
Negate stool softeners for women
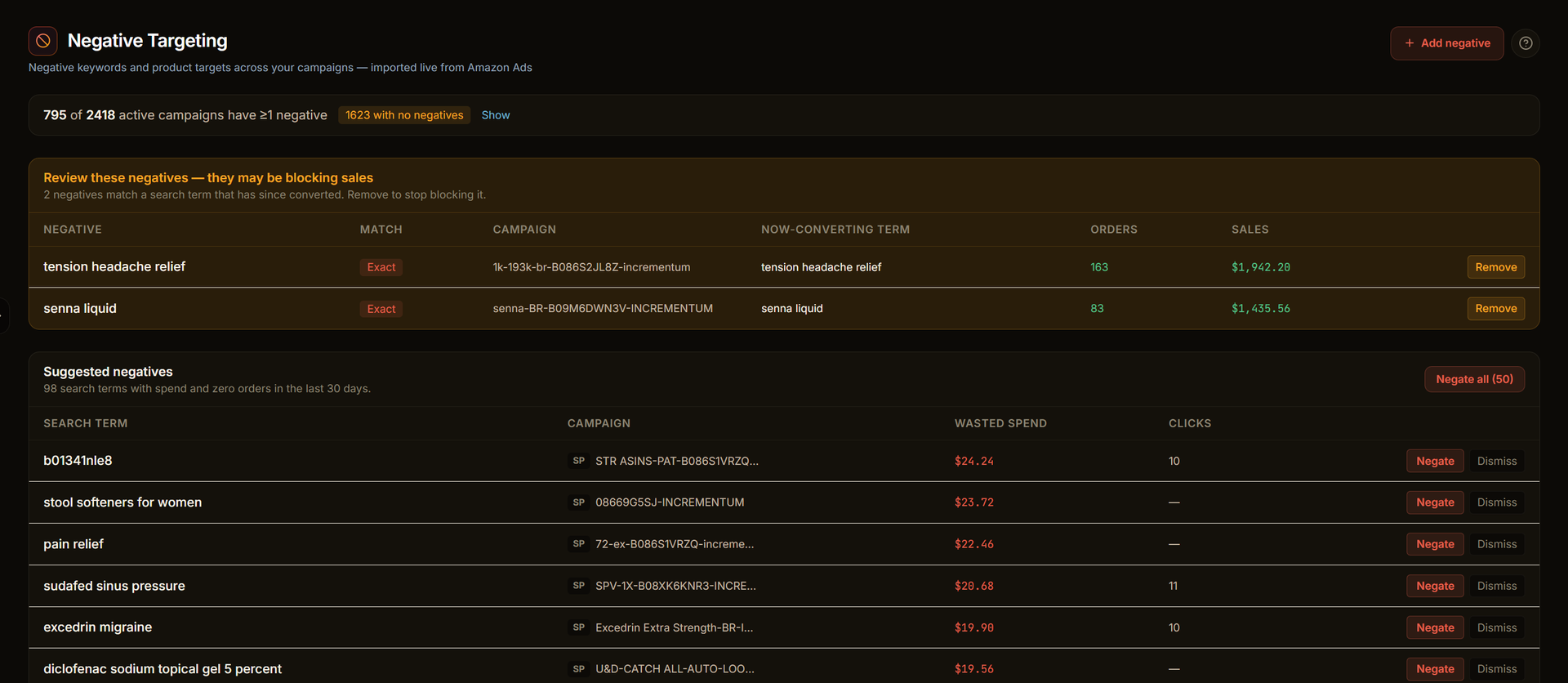(1435, 502)
